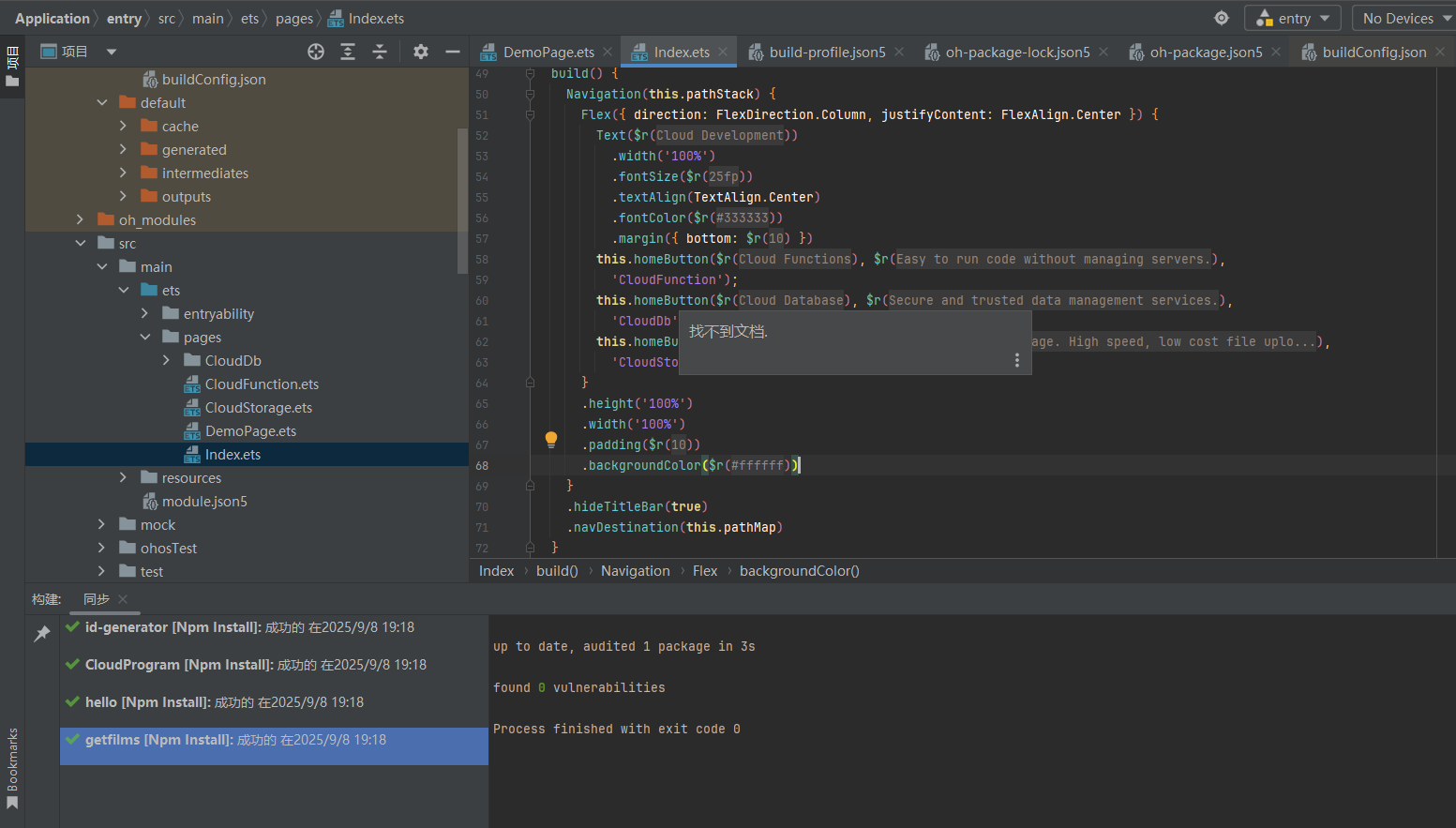
Task: Expand the entryability folder
Action: tap(144, 313)
